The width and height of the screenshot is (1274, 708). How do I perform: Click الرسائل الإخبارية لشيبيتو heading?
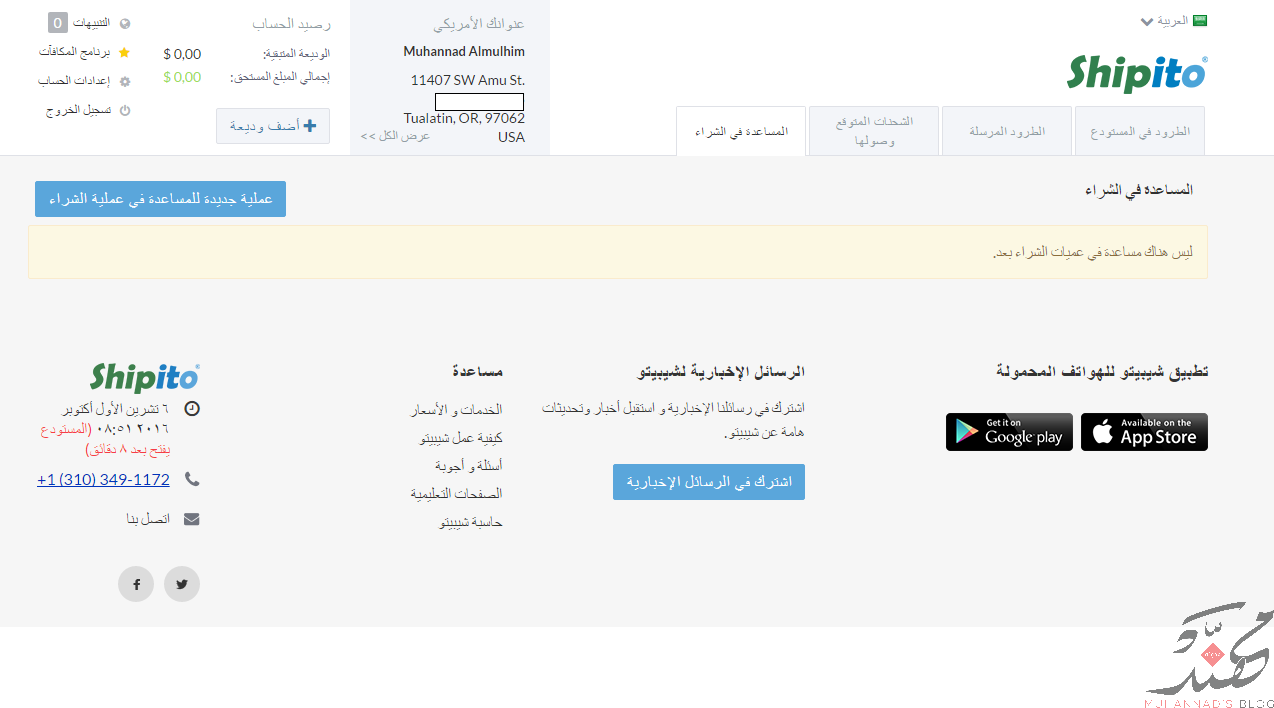coord(721,371)
